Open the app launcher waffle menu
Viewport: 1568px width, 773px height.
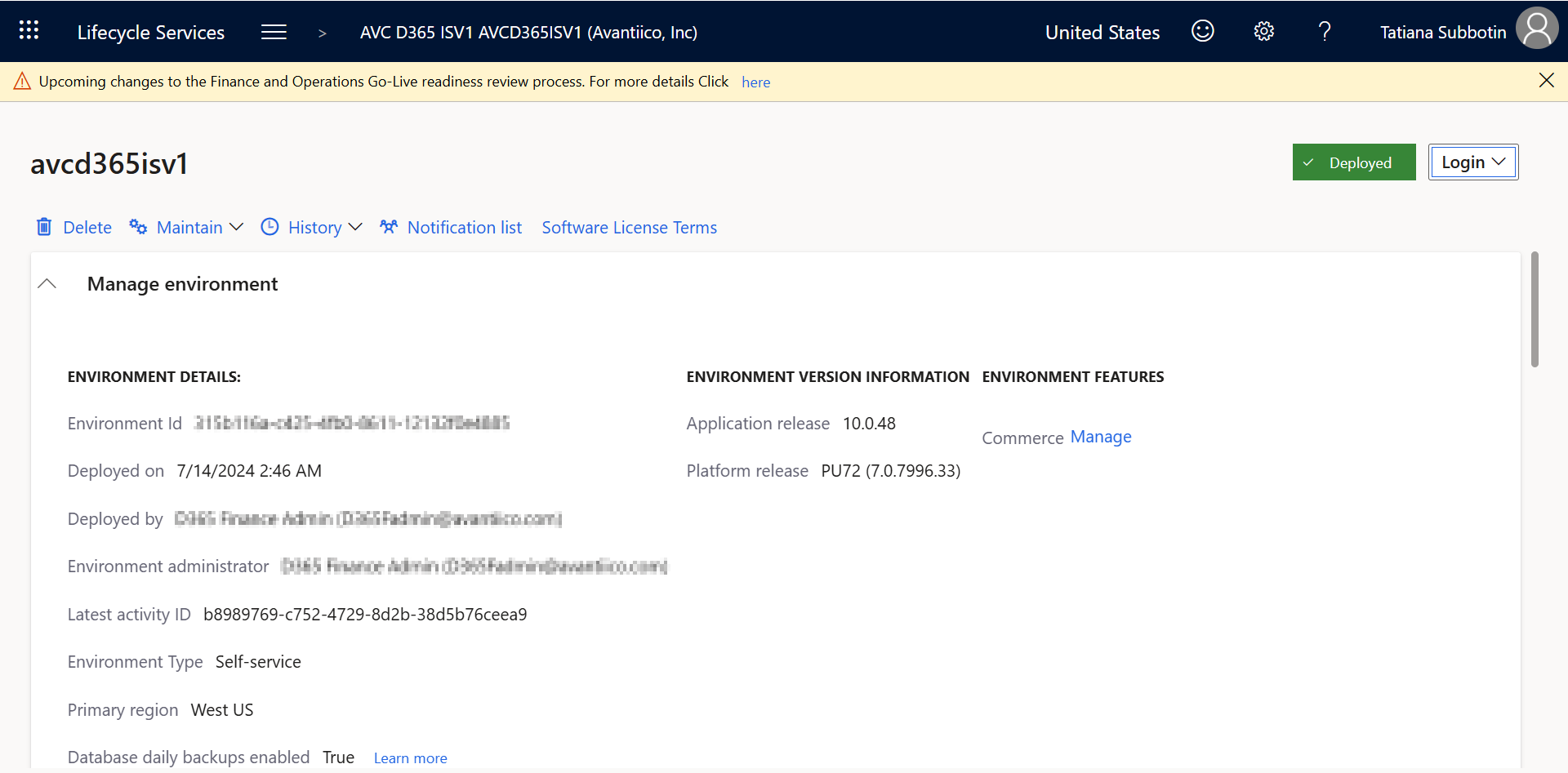point(29,31)
